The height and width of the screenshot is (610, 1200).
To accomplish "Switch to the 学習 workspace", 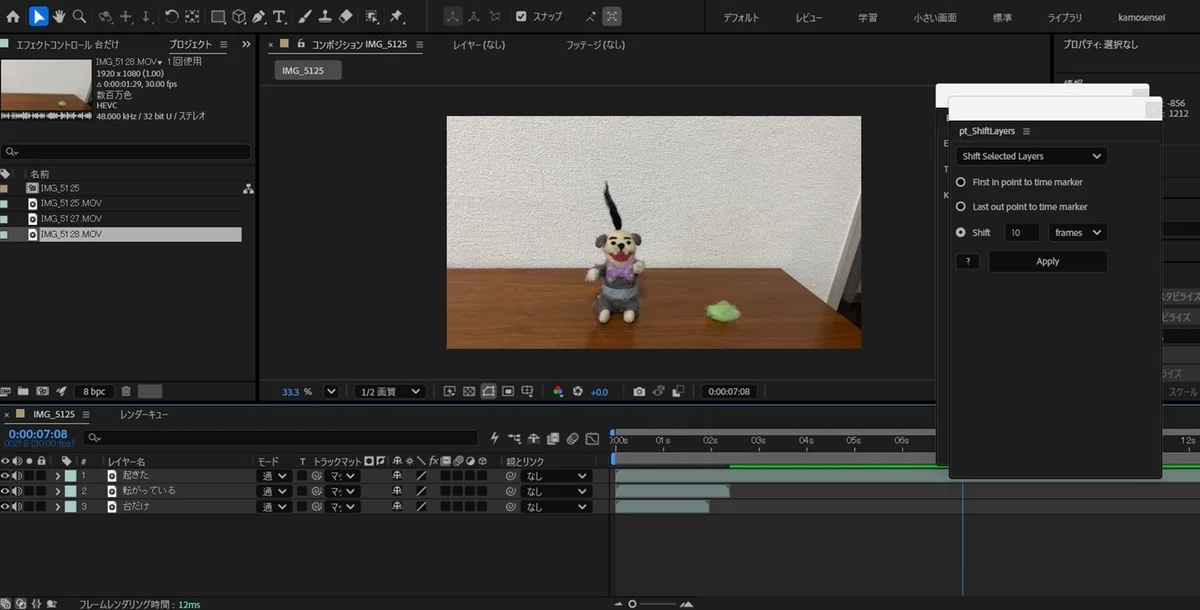I will pyautogui.click(x=868, y=18).
